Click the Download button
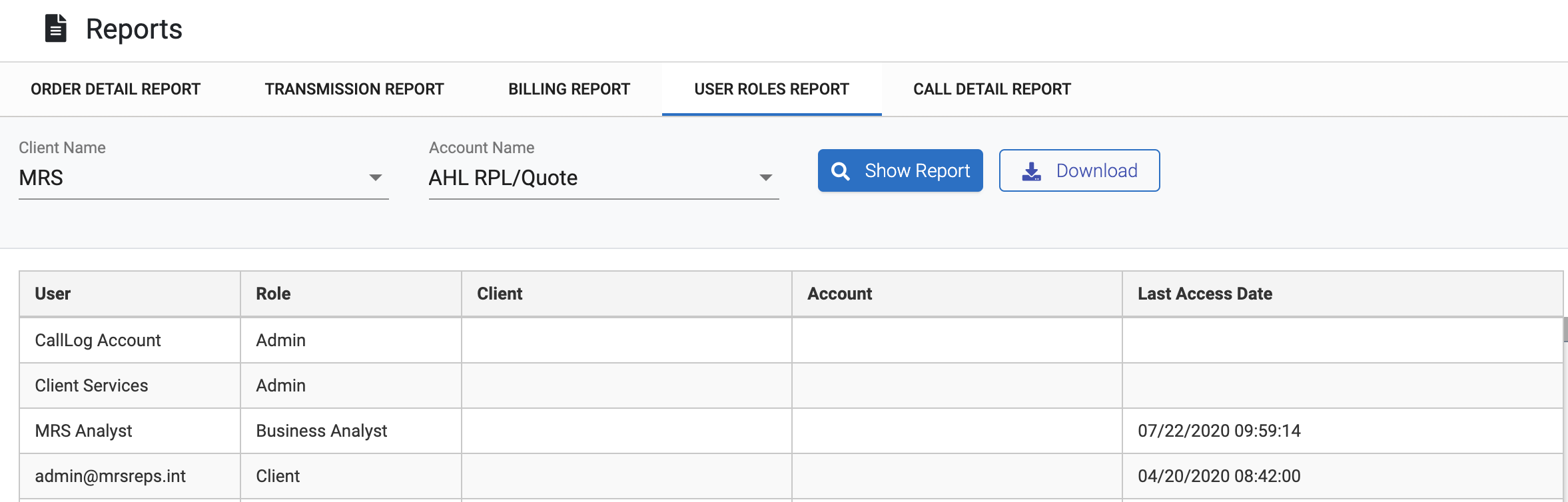1568x502 pixels. click(x=1080, y=170)
